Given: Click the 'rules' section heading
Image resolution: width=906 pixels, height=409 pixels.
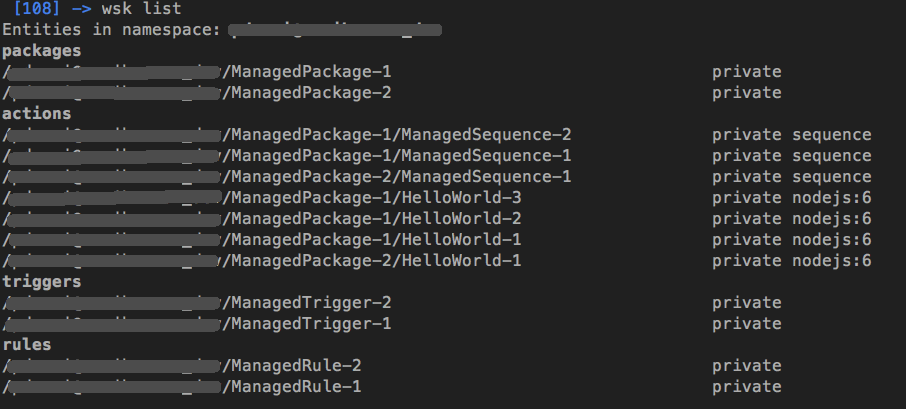Looking at the screenshot, I should 27,345.
